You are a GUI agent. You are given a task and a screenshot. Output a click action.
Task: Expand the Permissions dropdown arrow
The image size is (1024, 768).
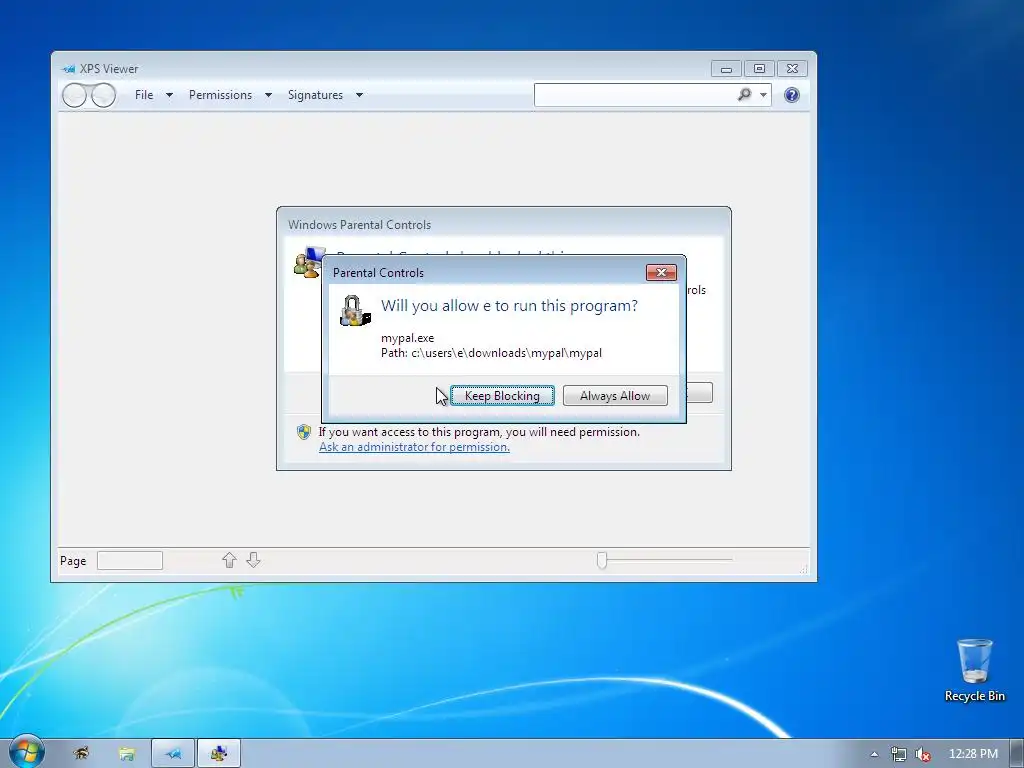click(268, 95)
